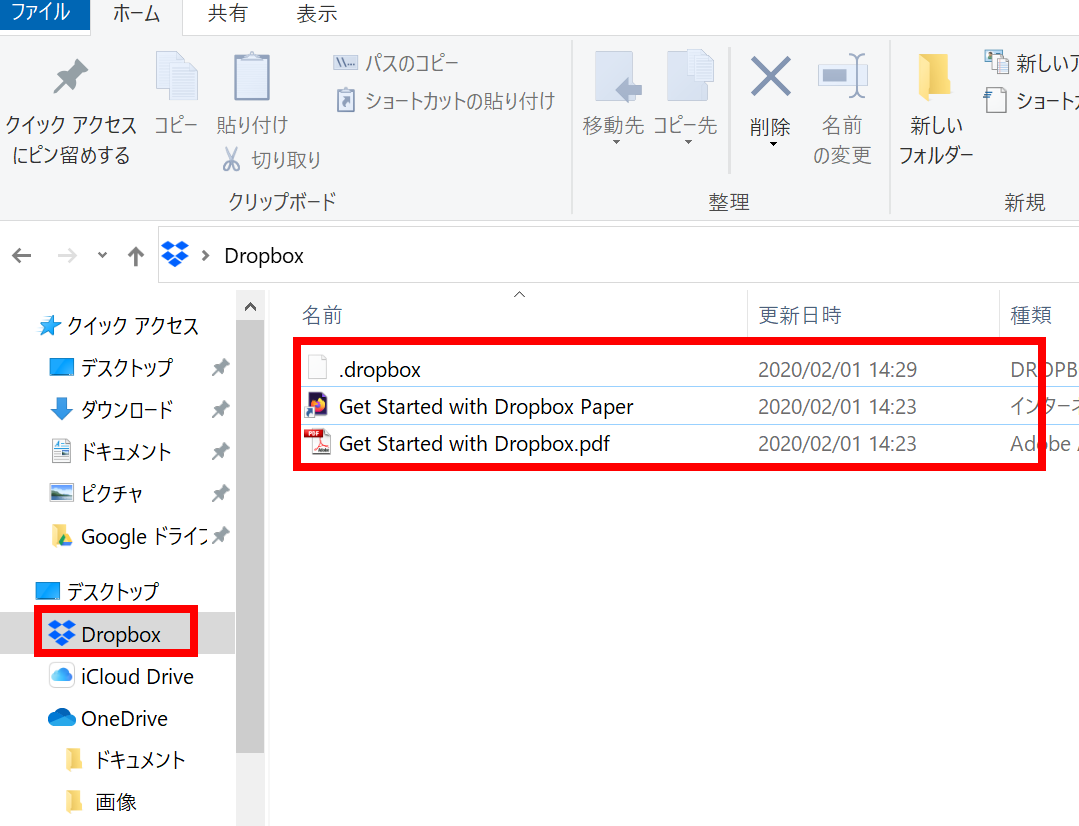Select the Quick Access star icon
1079x826 pixels.
pyautogui.click(x=50, y=325)
